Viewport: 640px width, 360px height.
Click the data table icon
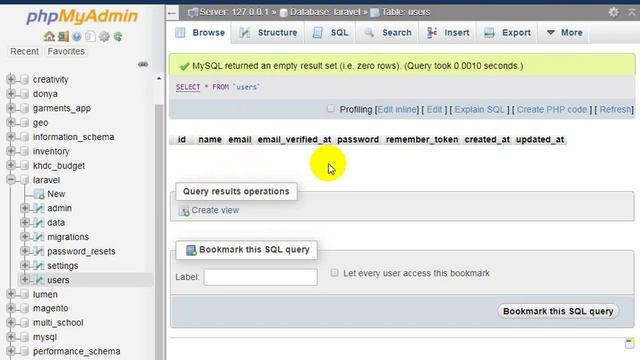point(39,222)
